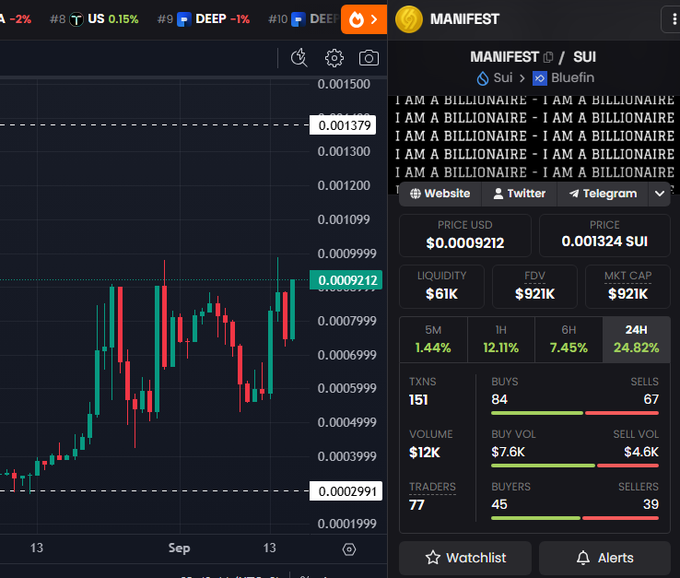Click the Sui chain droplet icon
The image size is (680, 578).
click(483, 78)
